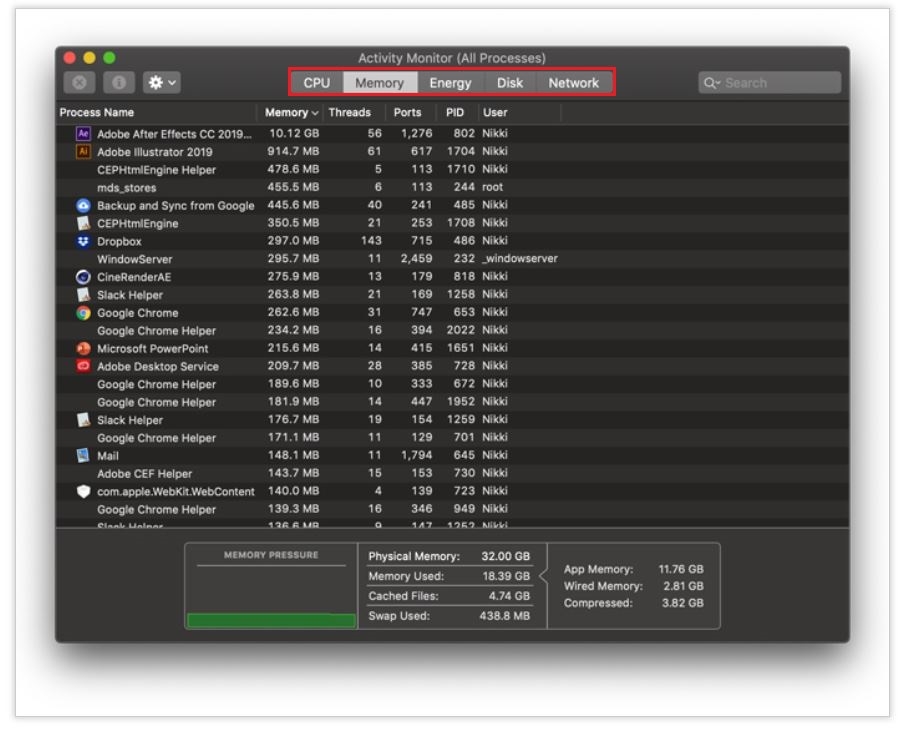Click the Adobe Illustrator 2019 icon

(x=83, y=151)
